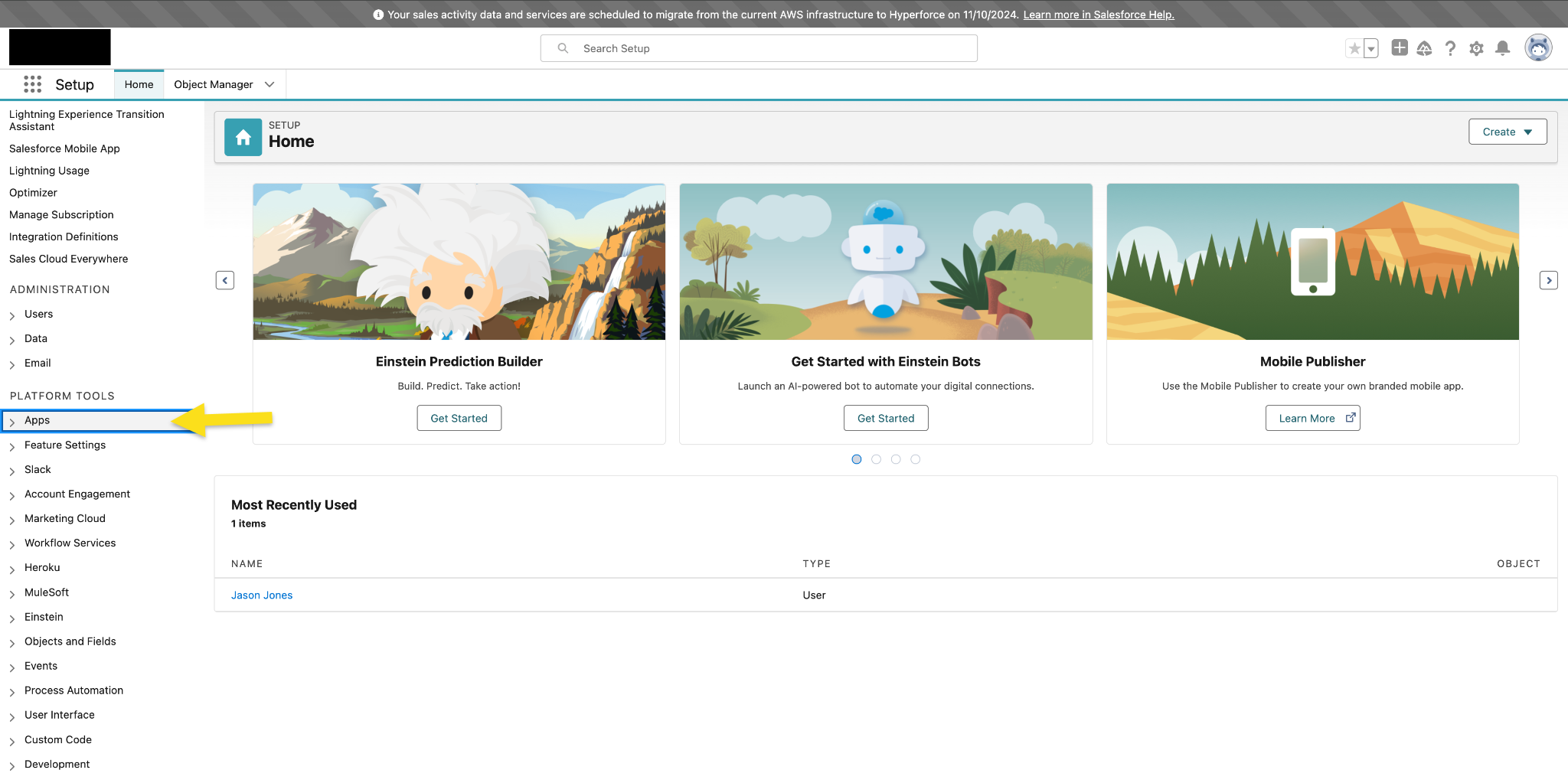Expand the Events tree item
Image resolution: width=1568 pixels, height=783 pixels.
click(12, 667)
